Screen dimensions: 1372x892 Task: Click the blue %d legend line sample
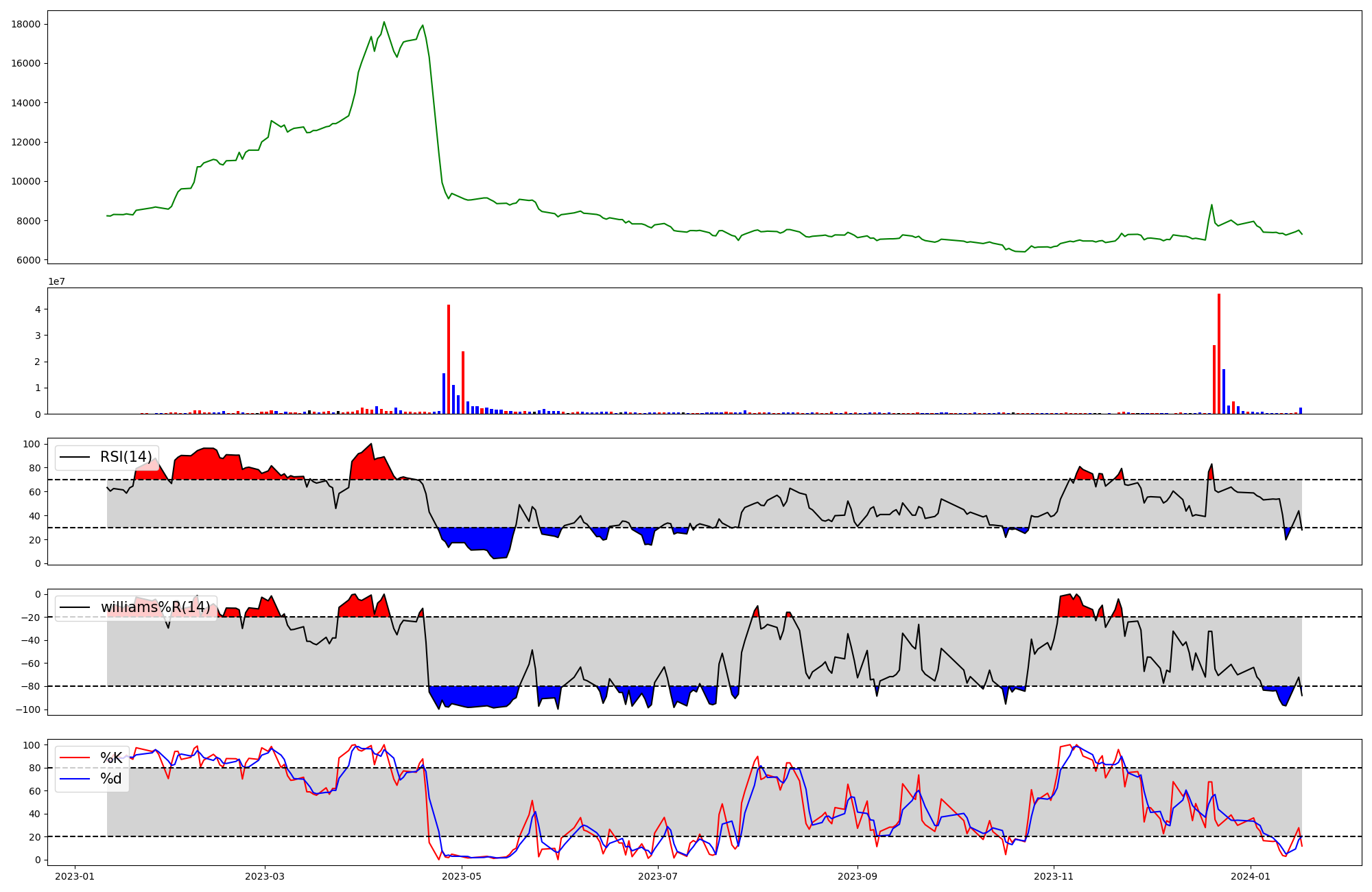pos(75,779)
